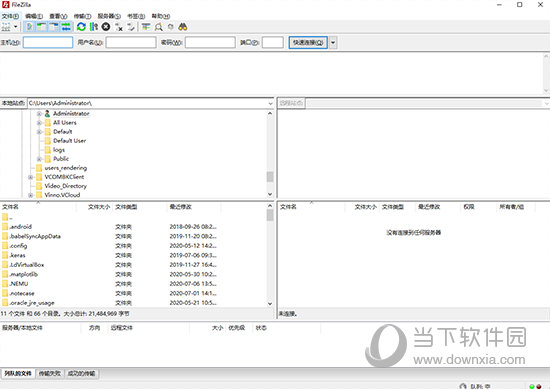This screenshot has width=550, height=389.
Task: Click the users_rendering folder icon
Action: 39,168
